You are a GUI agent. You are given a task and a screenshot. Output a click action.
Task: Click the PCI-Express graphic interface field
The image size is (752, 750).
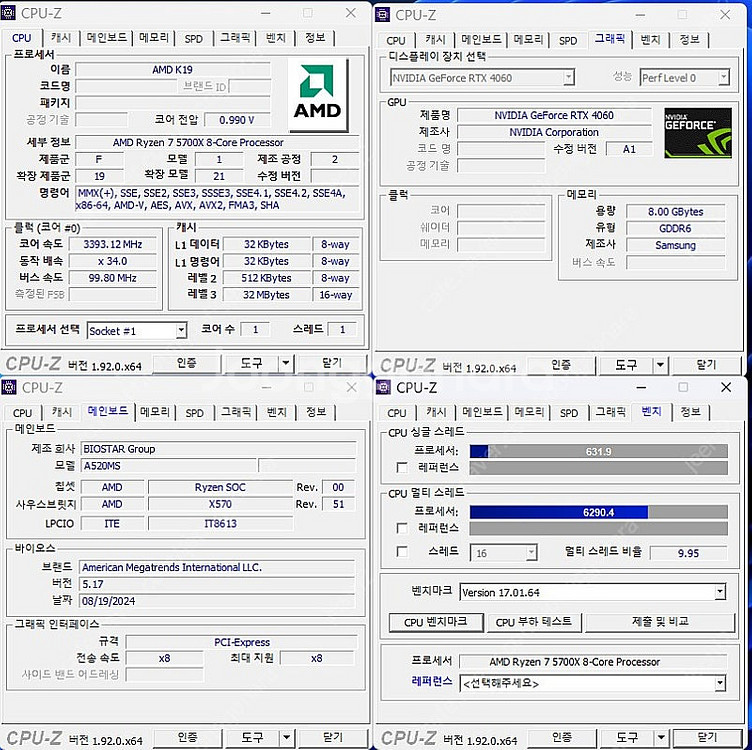click(x=241, y=642)
